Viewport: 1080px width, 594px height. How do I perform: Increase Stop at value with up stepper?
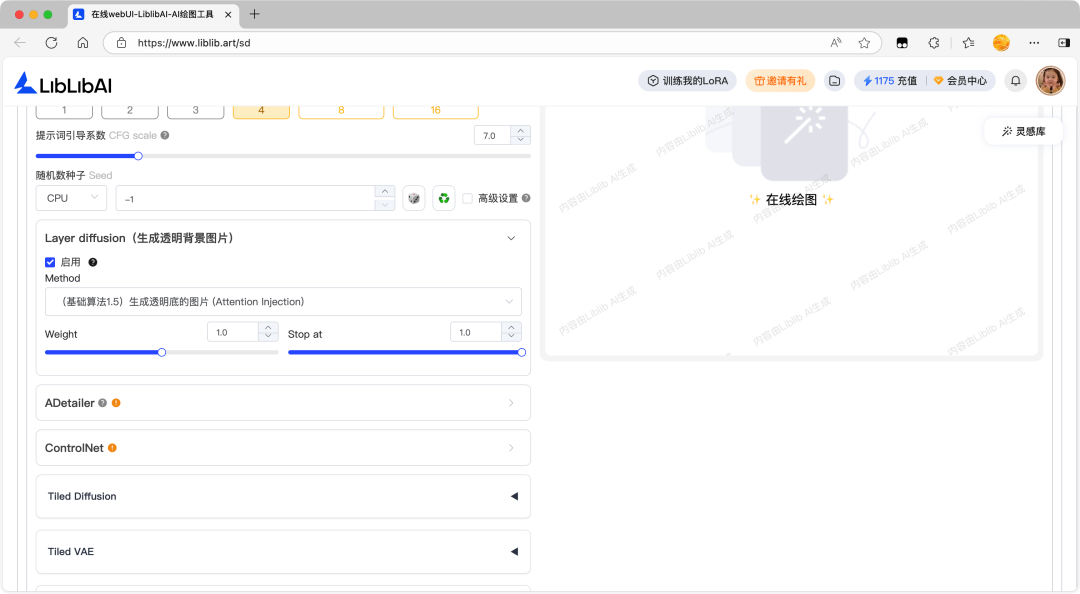tap(511, 327)
